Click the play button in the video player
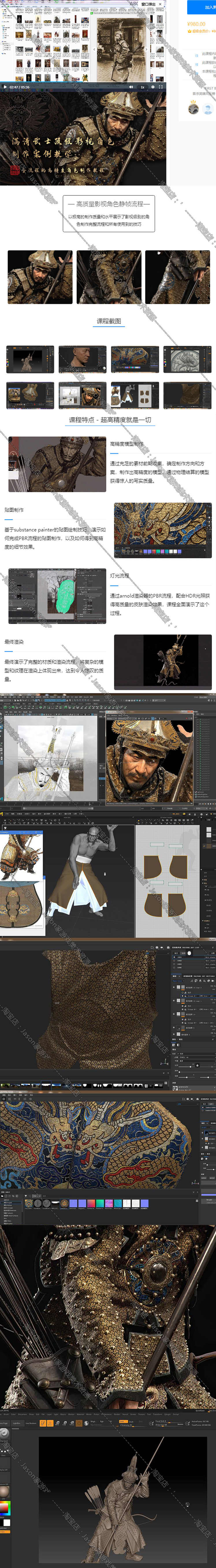The image size is (216, 1568). click(5, 87)
